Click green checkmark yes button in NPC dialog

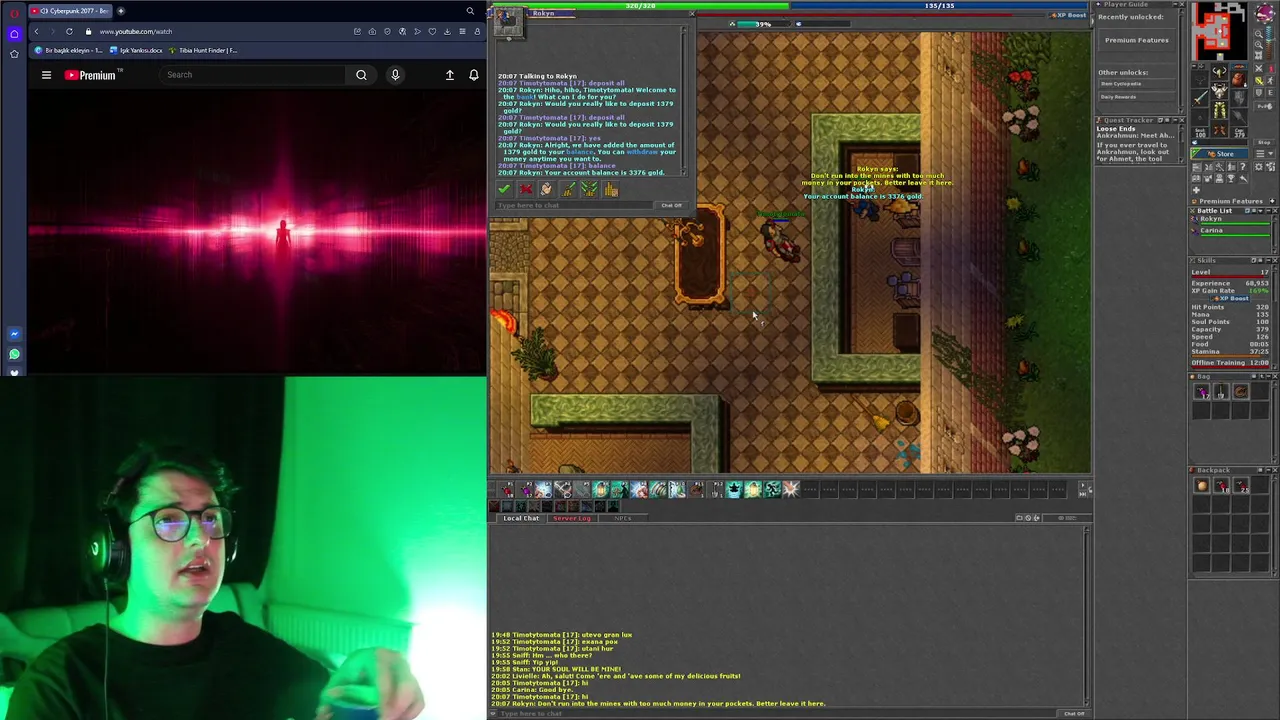pos(504,189)
